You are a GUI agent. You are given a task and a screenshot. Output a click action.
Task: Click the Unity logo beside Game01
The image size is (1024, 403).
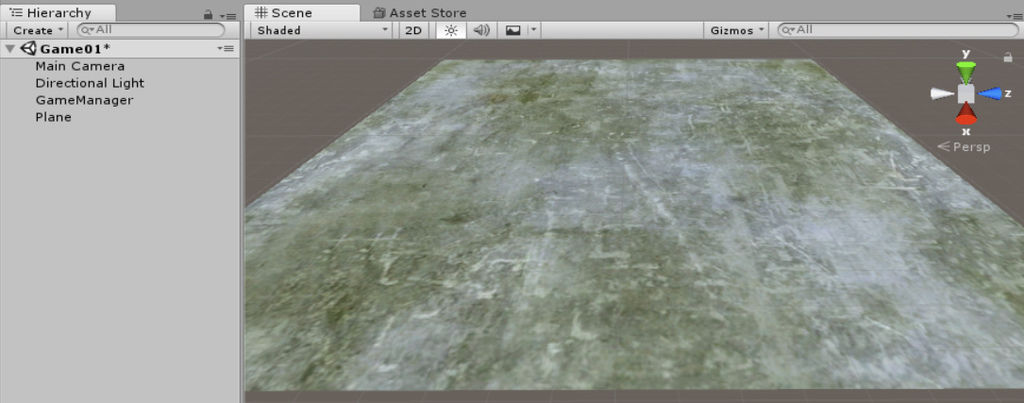(28, 48)
